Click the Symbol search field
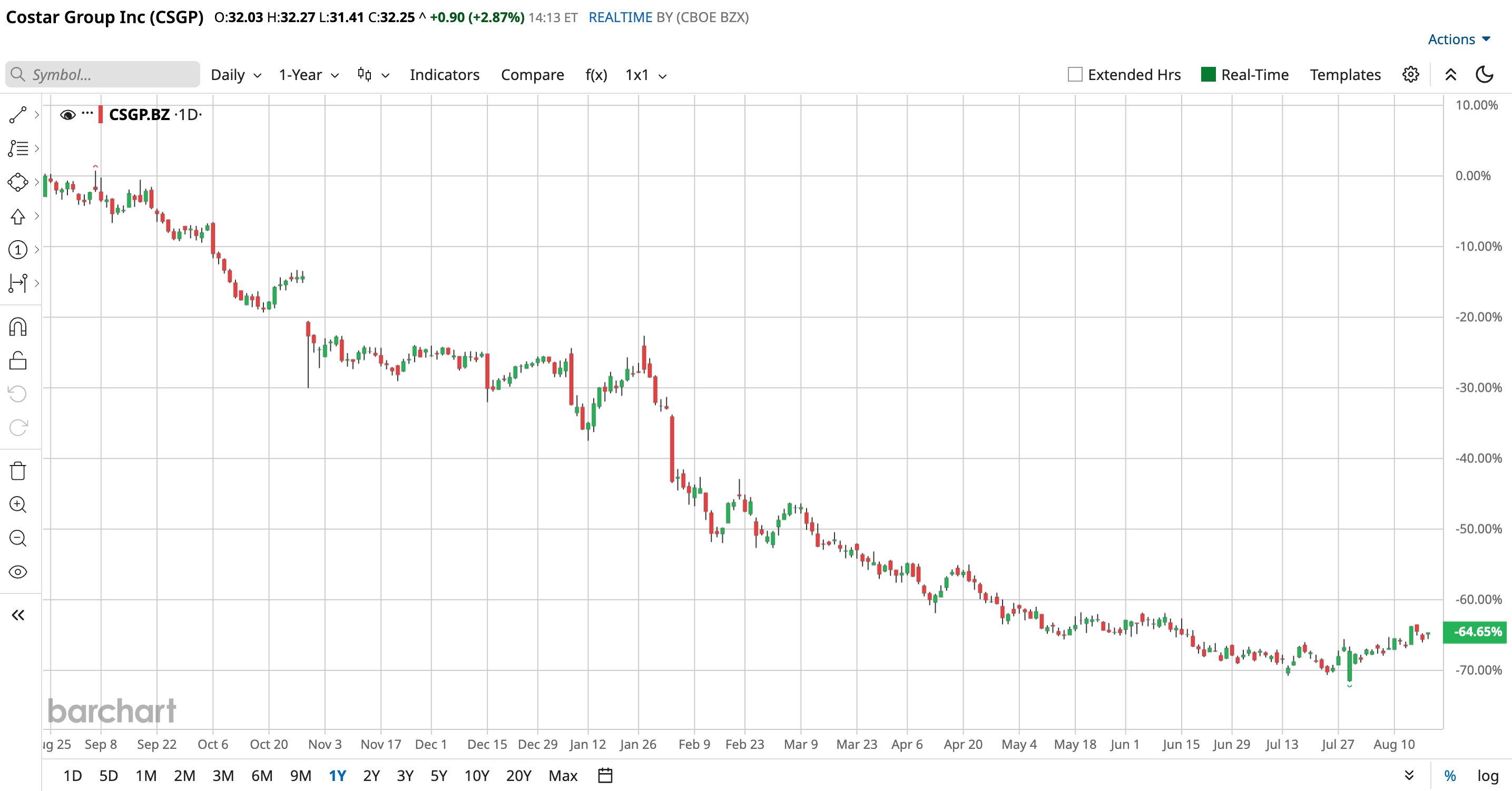Screen dimensions: 1512x791 pyautogui.click(x=103, y=75)
